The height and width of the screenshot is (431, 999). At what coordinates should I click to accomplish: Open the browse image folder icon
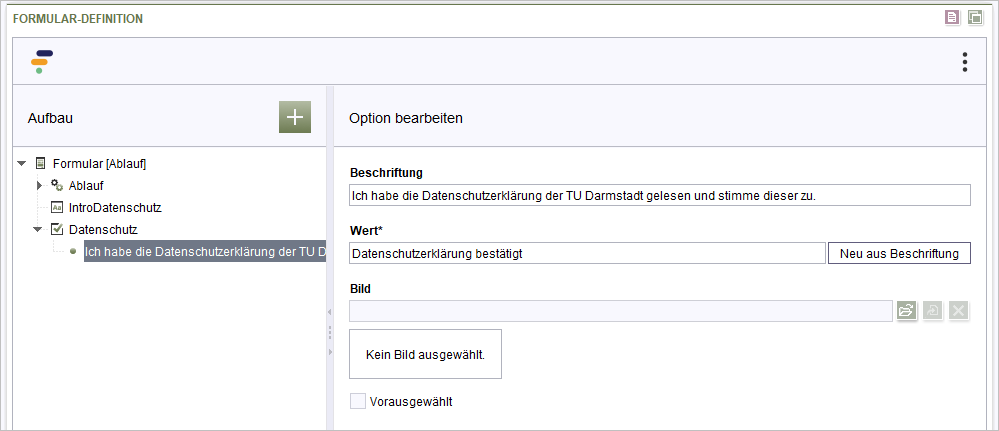coord(906,310)
